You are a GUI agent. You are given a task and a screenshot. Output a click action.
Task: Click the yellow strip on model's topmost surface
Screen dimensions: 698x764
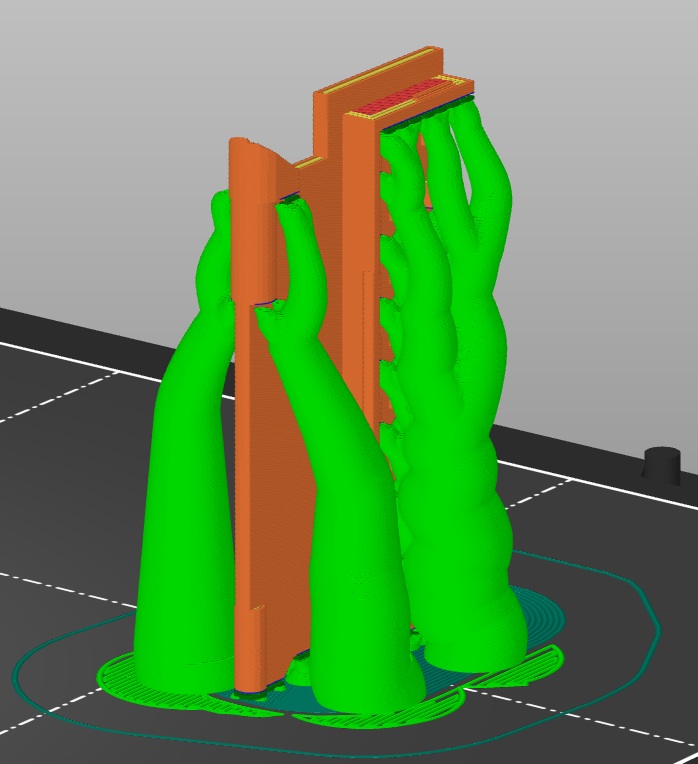click(377, 72)
